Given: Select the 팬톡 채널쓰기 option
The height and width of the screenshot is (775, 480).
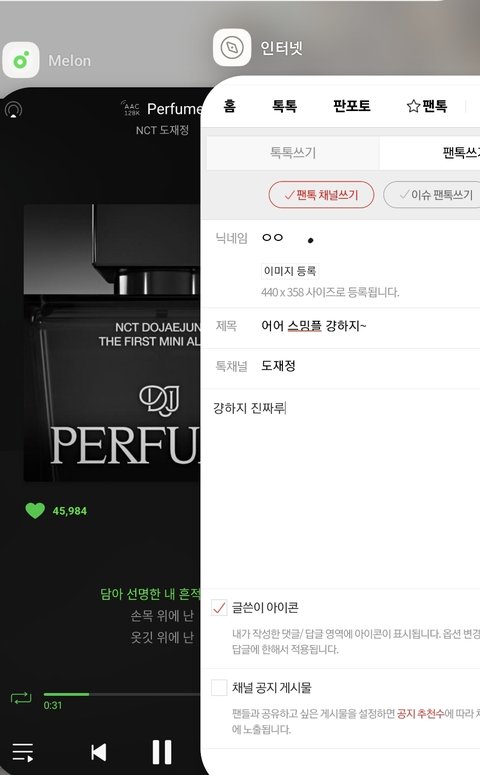Looking at the screenshot, I should click(321, 195).
